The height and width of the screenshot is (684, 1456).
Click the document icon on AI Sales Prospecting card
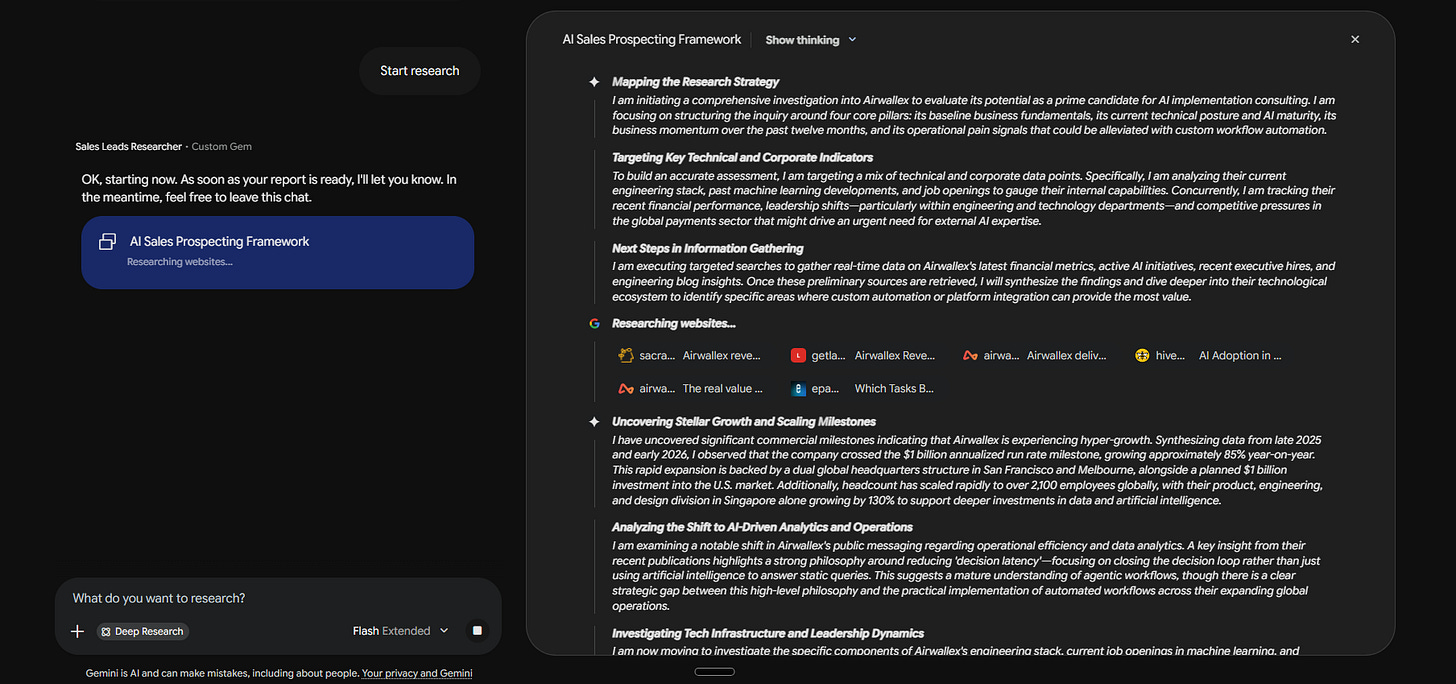108,242
